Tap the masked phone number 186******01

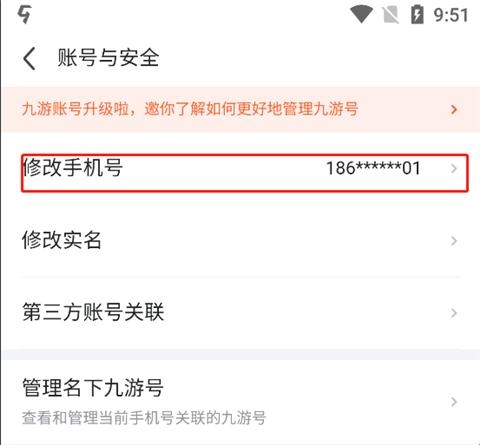(x=373, y=168)
